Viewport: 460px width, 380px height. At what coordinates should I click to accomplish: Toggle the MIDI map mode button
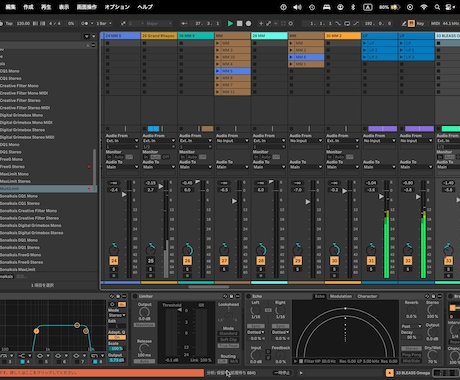(x=435, y=23)
